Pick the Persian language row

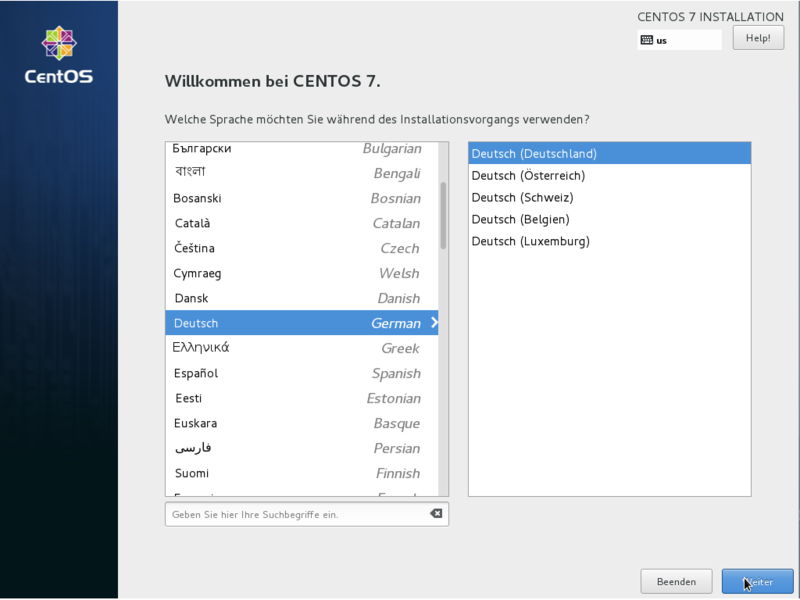(302, 448)
